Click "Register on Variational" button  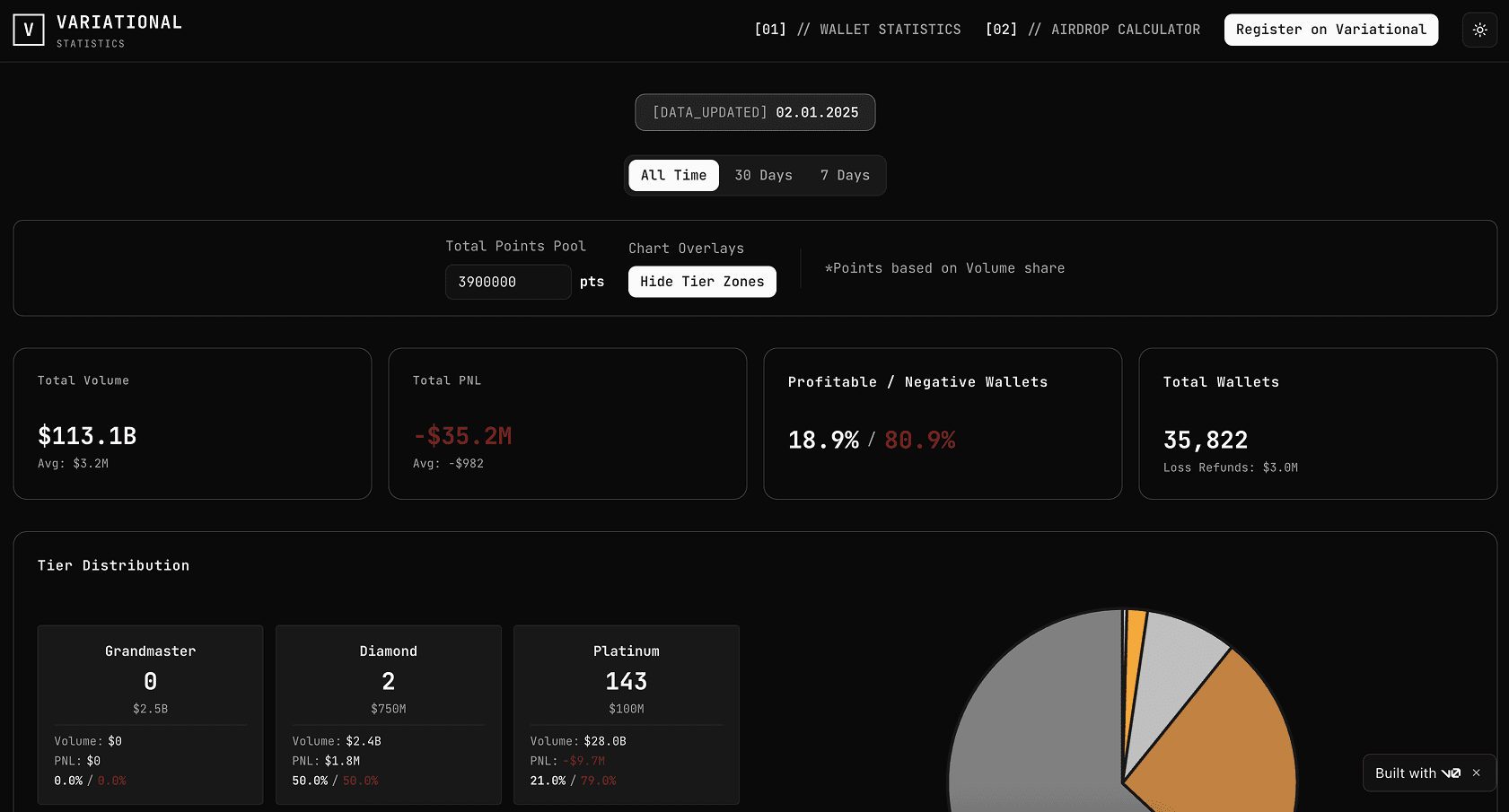pos(1330,30)
